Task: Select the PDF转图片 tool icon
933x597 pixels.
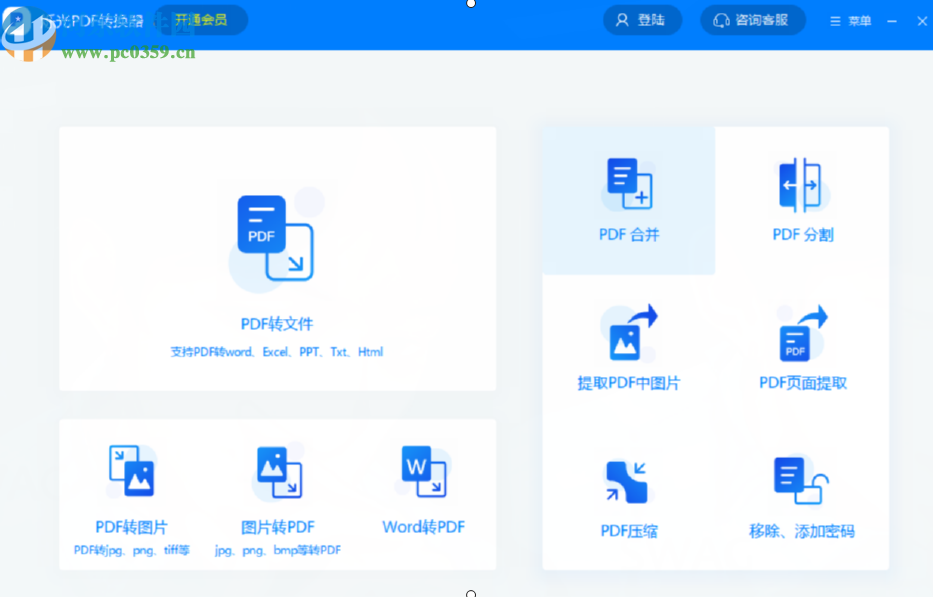Action: (130, 470)
